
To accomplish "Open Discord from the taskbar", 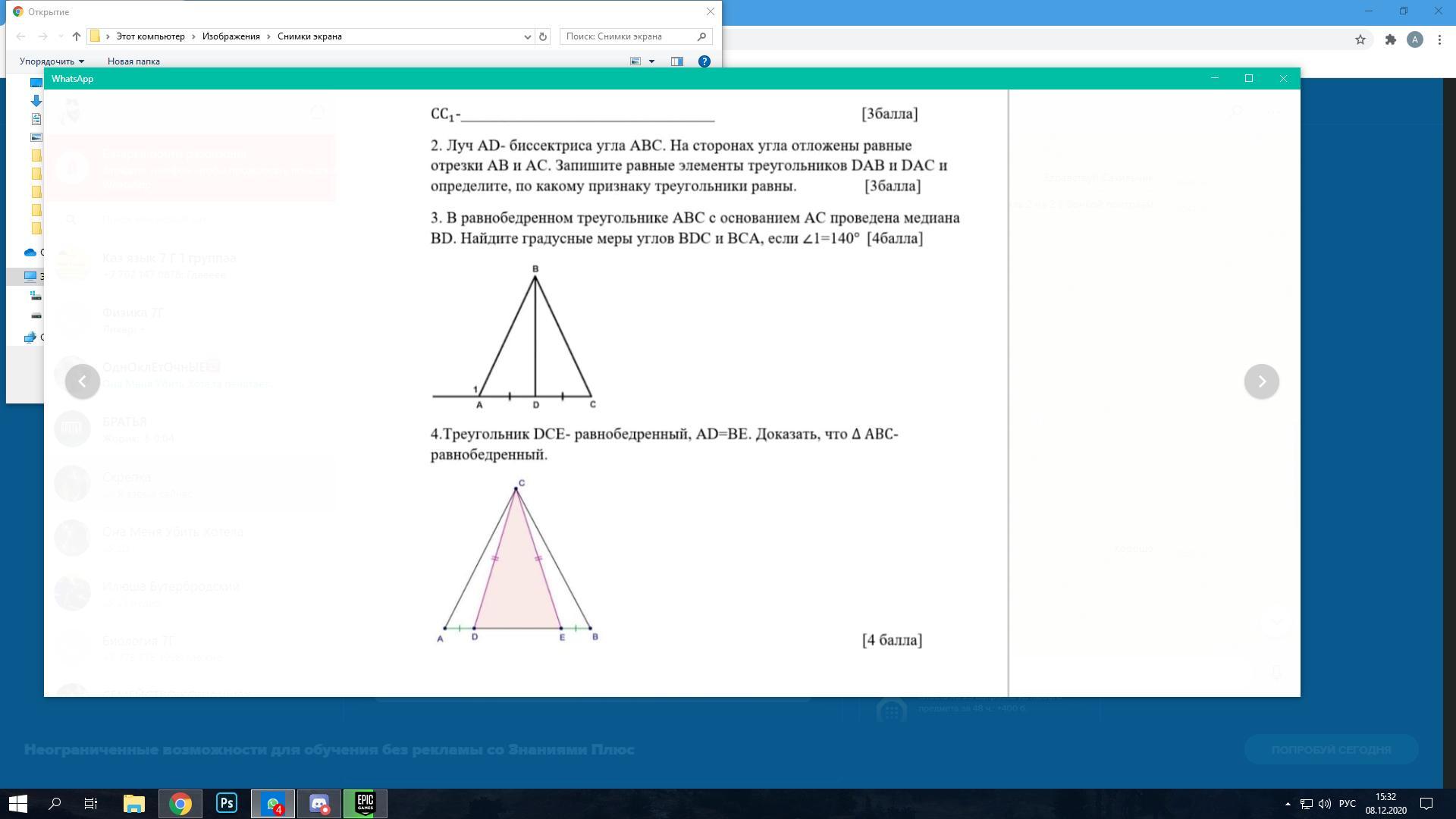I will (x=319, y=803).
